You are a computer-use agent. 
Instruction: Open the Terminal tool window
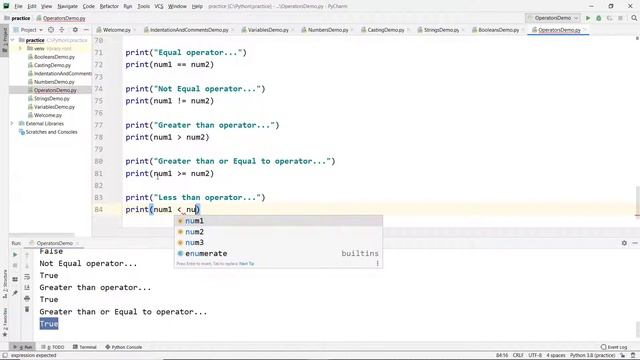point(84,347)
